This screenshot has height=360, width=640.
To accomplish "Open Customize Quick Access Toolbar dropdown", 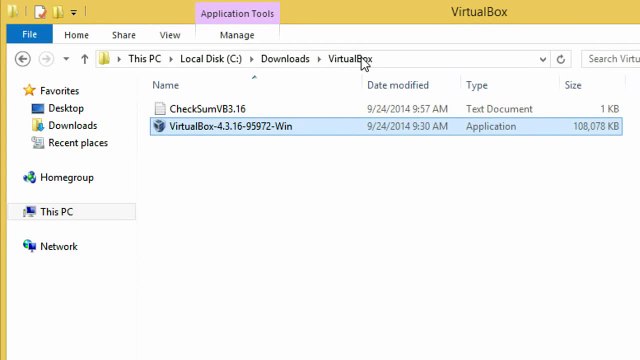I will tap(73, 13).
